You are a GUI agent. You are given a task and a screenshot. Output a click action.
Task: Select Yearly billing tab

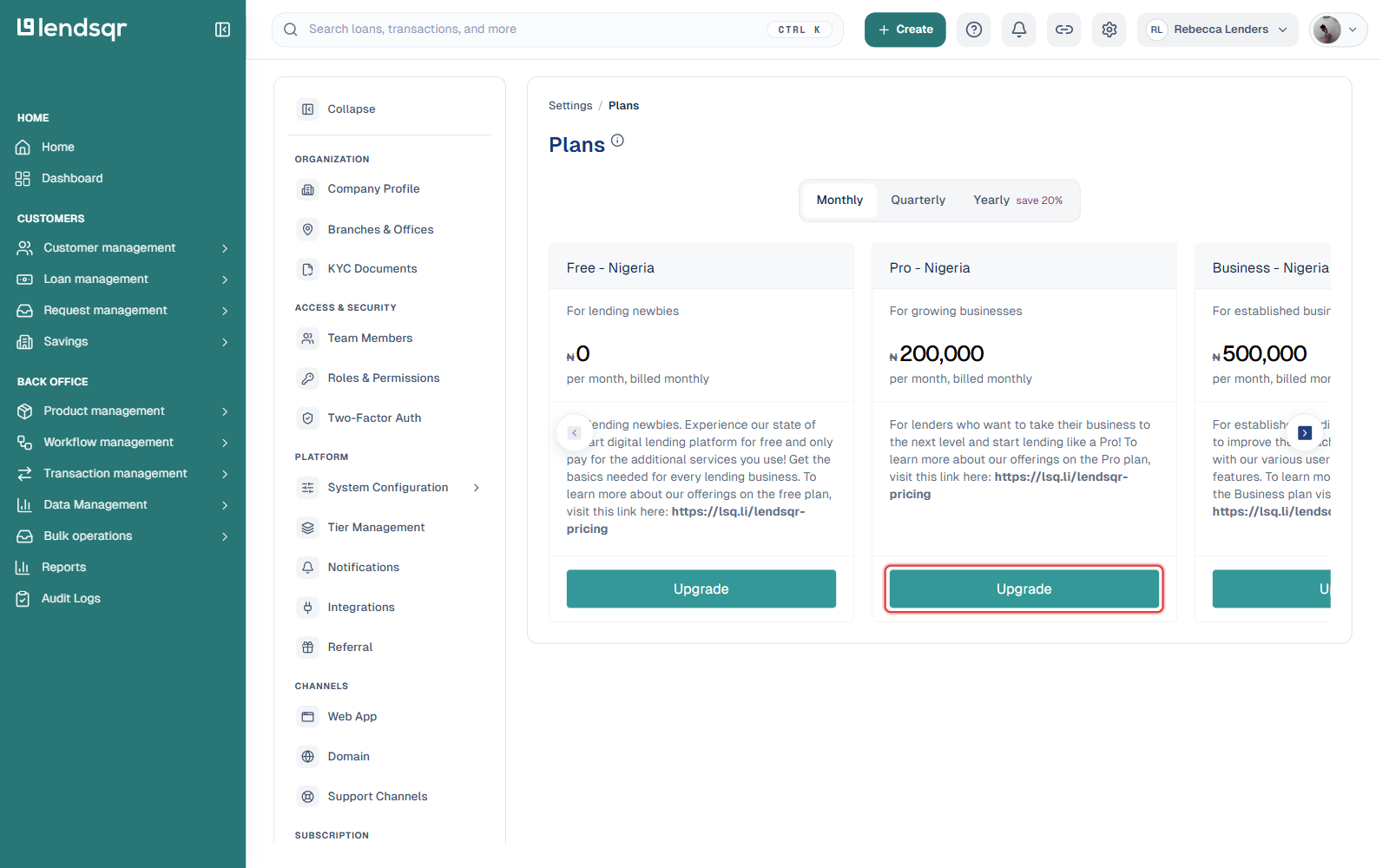pyautogui.click(x=1017, y=201)
